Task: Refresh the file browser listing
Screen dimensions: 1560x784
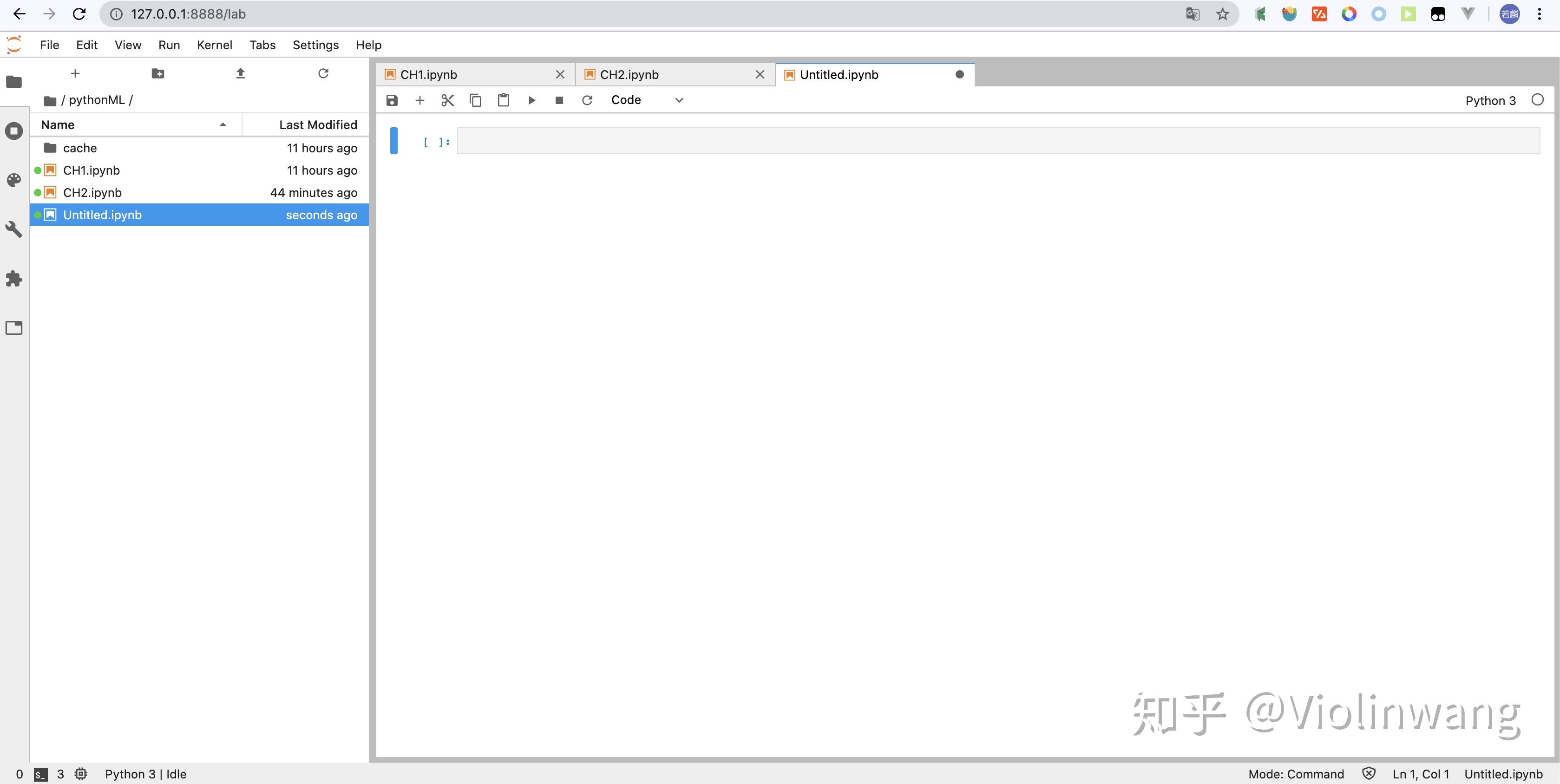Action: coord(323,73)
